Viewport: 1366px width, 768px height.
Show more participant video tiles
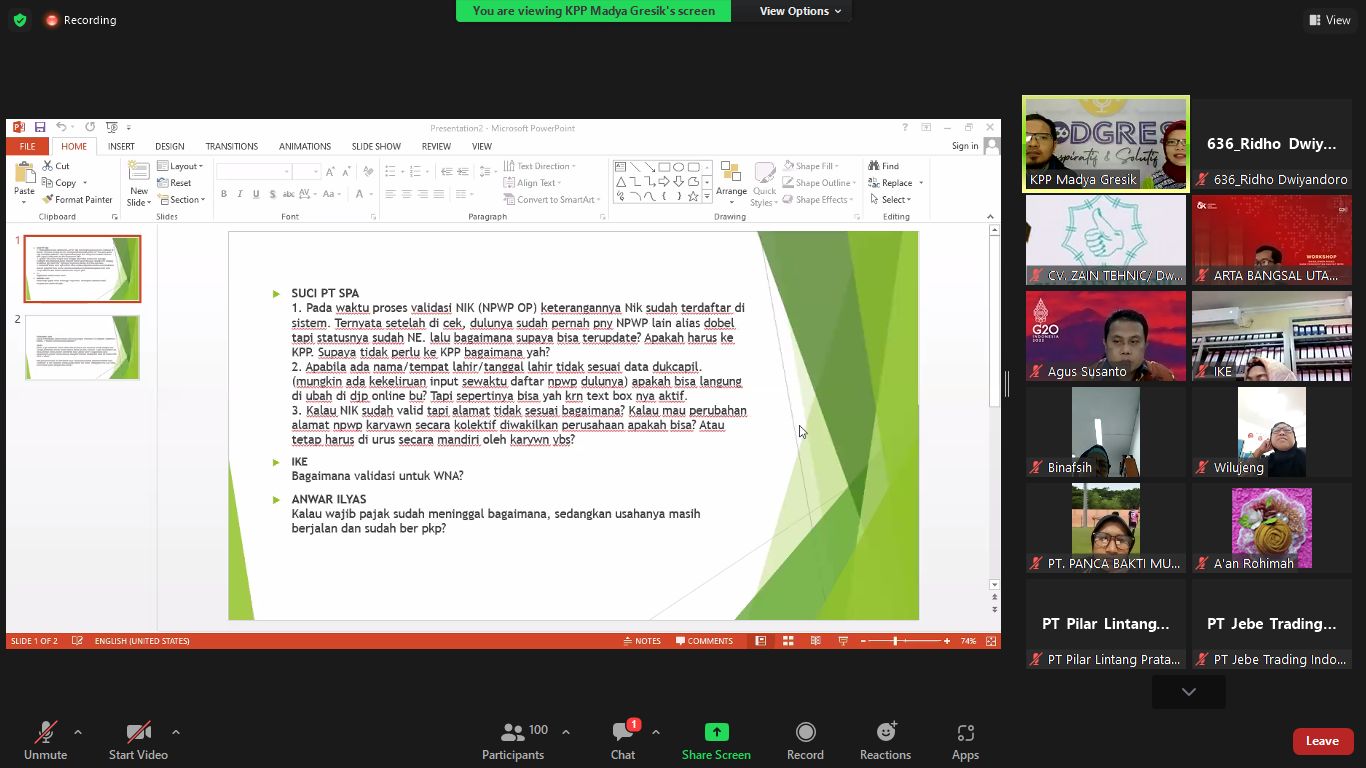[1188, 692]
